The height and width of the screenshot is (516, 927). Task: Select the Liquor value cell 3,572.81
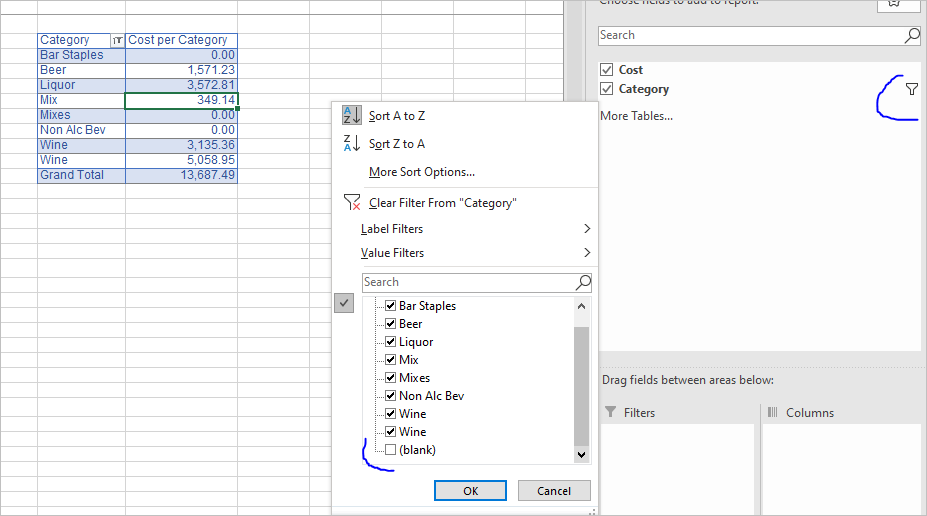(181, 85)
